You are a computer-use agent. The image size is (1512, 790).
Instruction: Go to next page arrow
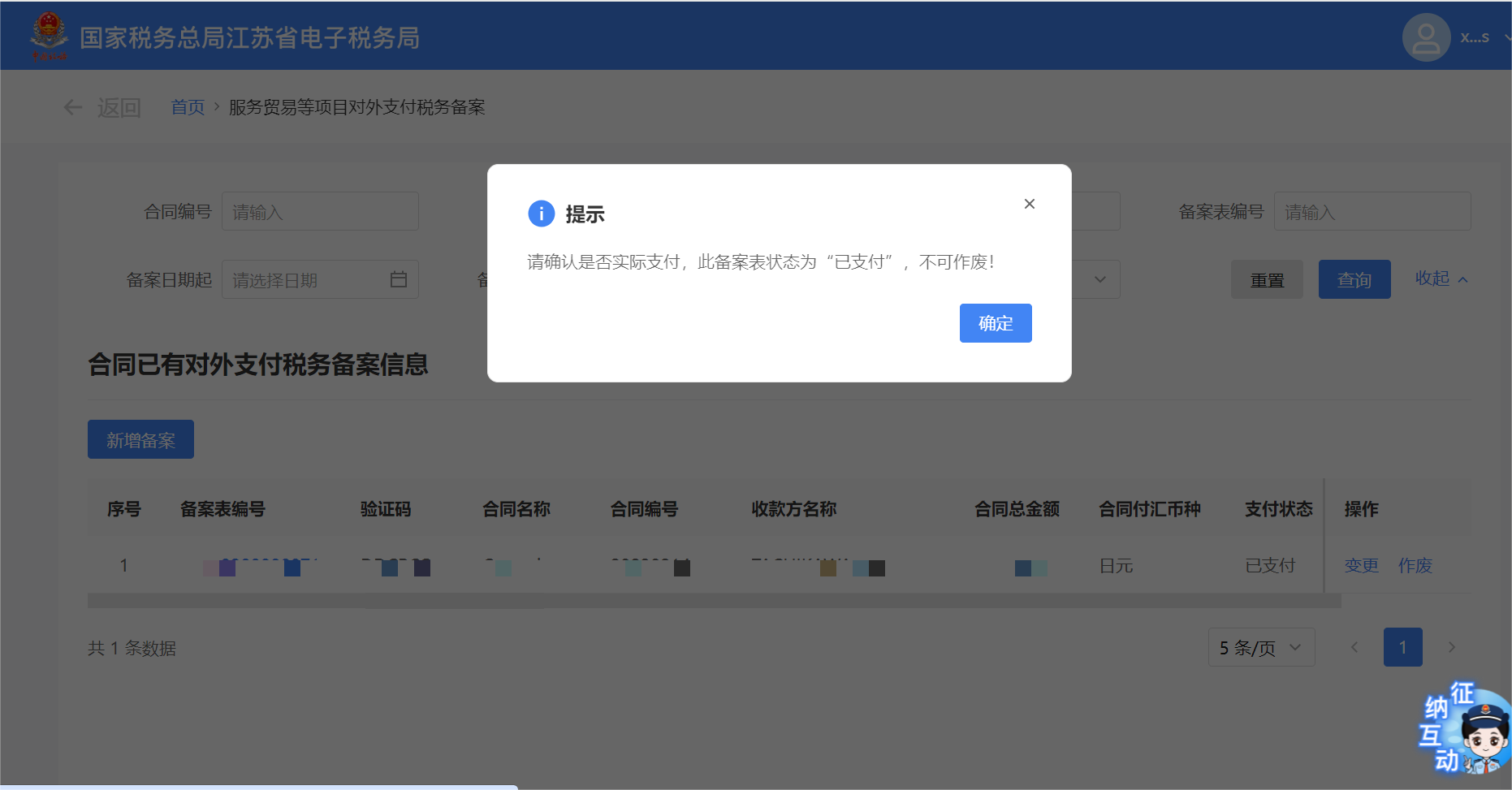pyautogui.click(x=1451, y=647)
